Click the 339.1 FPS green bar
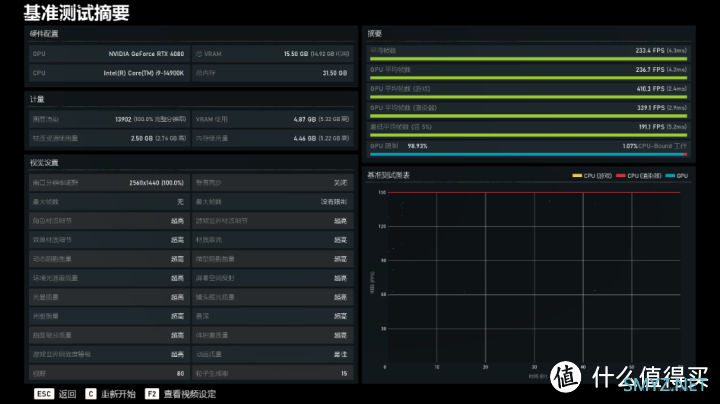Image resolution: width=720 pixels, height=404 pixels. click(x=528, y=116)
